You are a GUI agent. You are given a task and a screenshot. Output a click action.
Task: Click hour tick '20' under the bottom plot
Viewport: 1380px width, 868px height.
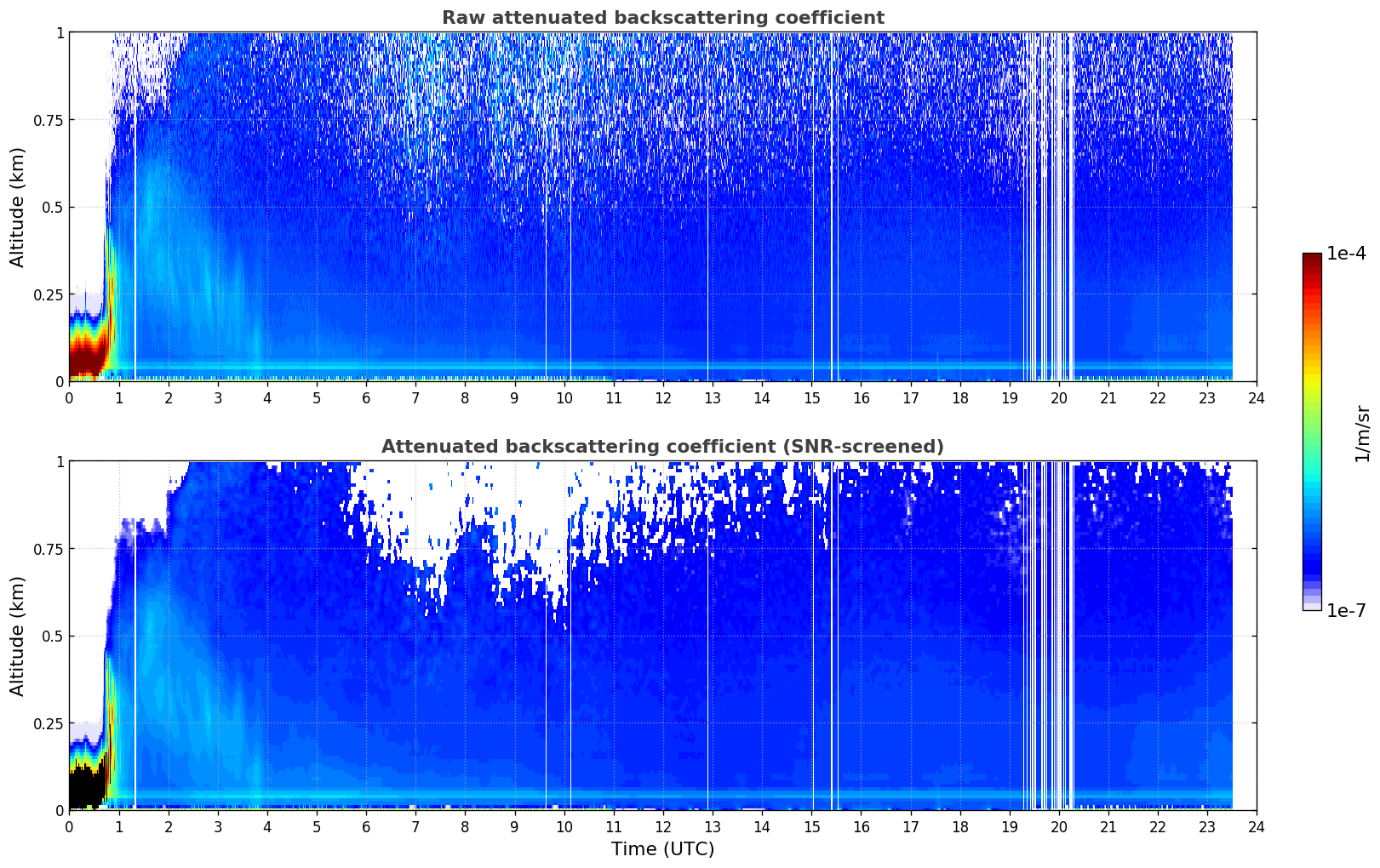tap(1059, 826)
